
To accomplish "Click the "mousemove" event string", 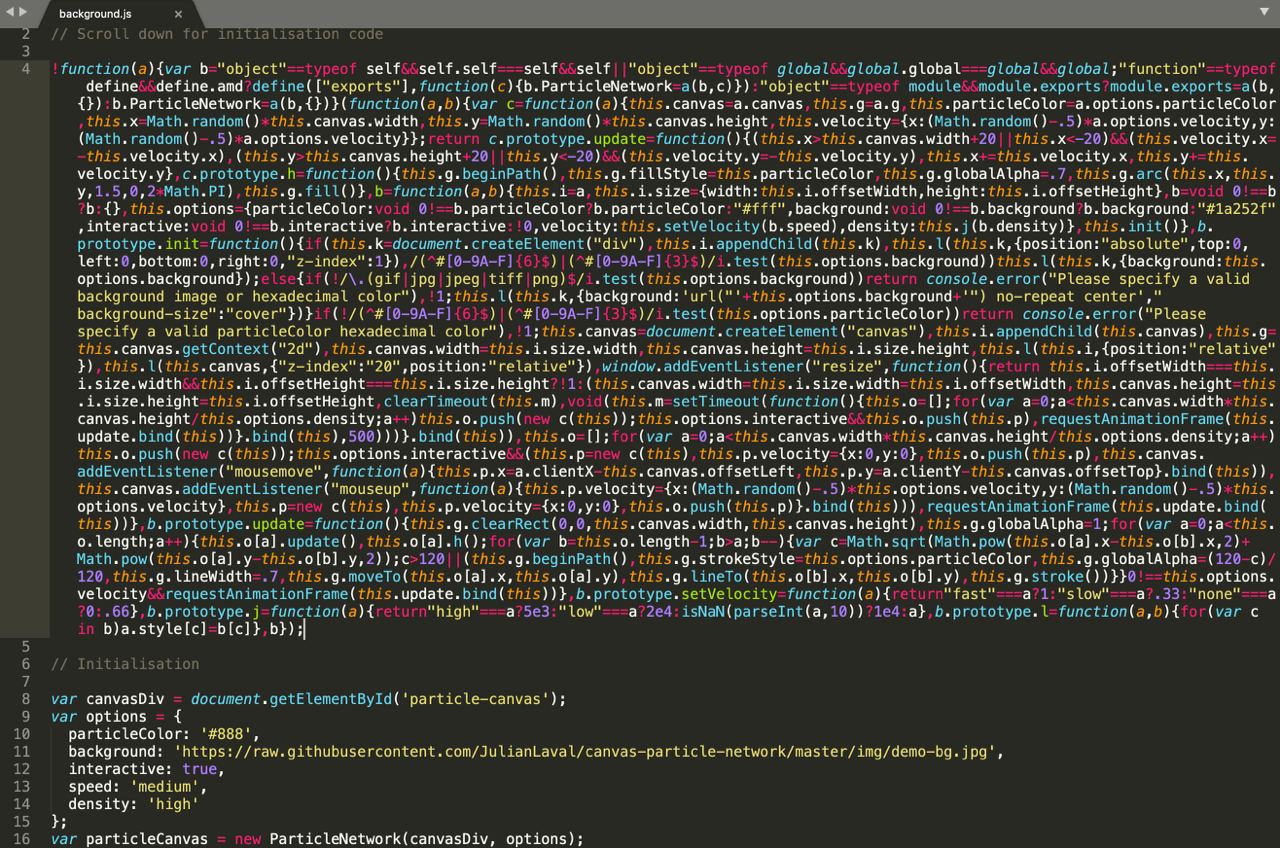I will 274,471.
